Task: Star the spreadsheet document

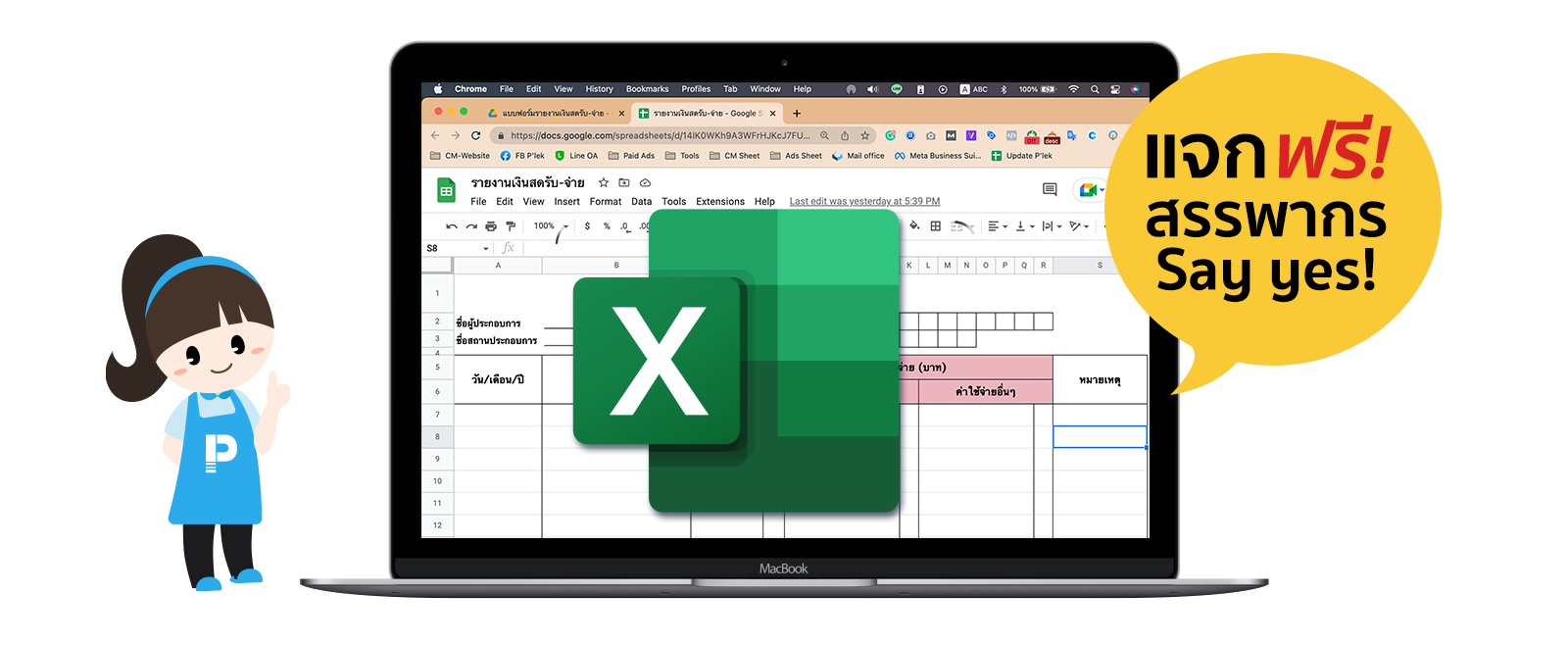Action: click(x=604, y=182)
